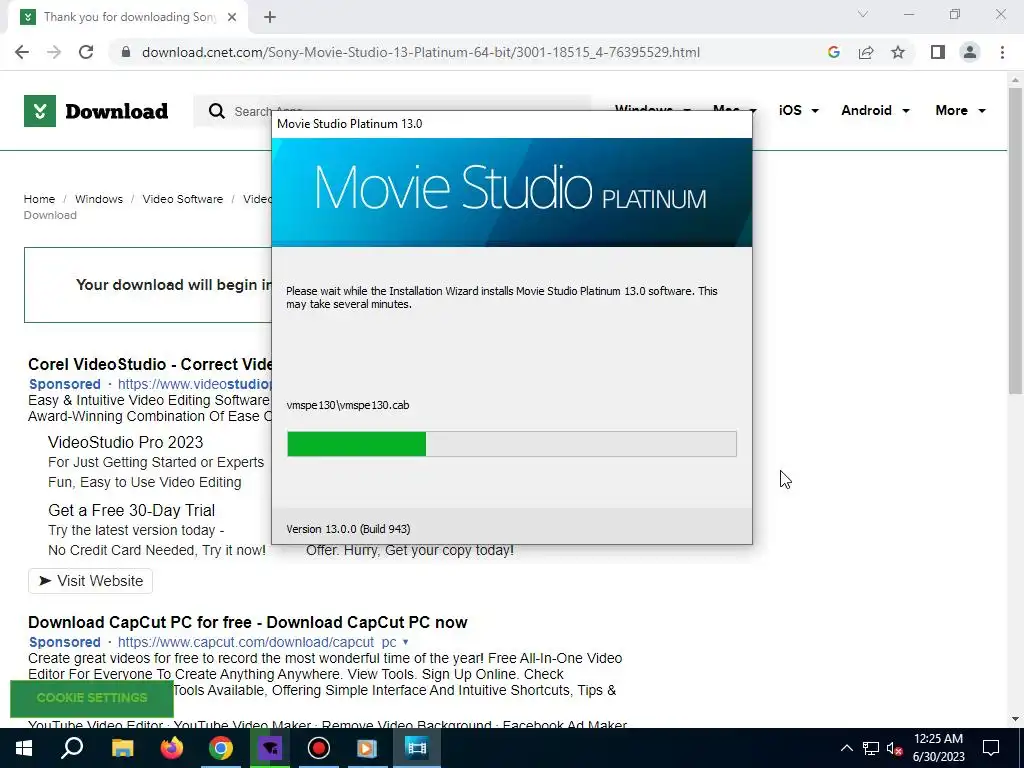
Task: Open the purple taskbar app icon
Action: (270, 748)
